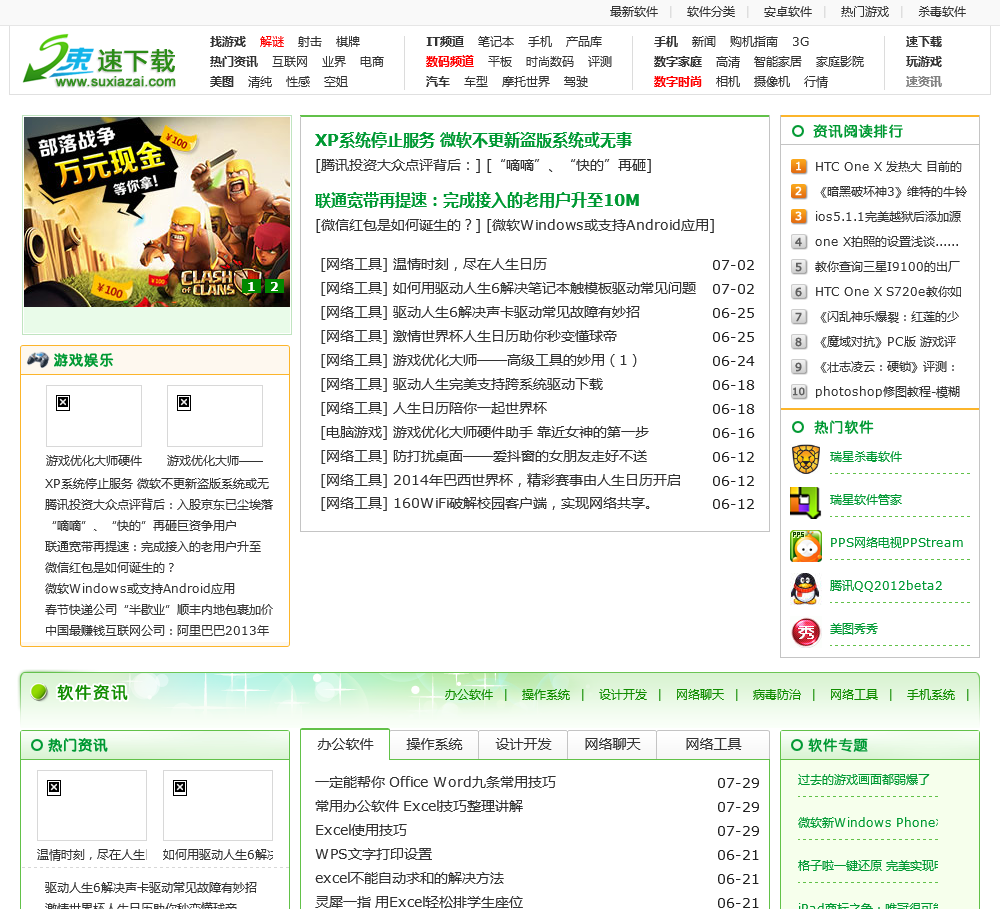1000x909 pixels.
Task: Open article 游戏优化大师硬件助手 靠近女神的第一步
Action: (520, 432)
